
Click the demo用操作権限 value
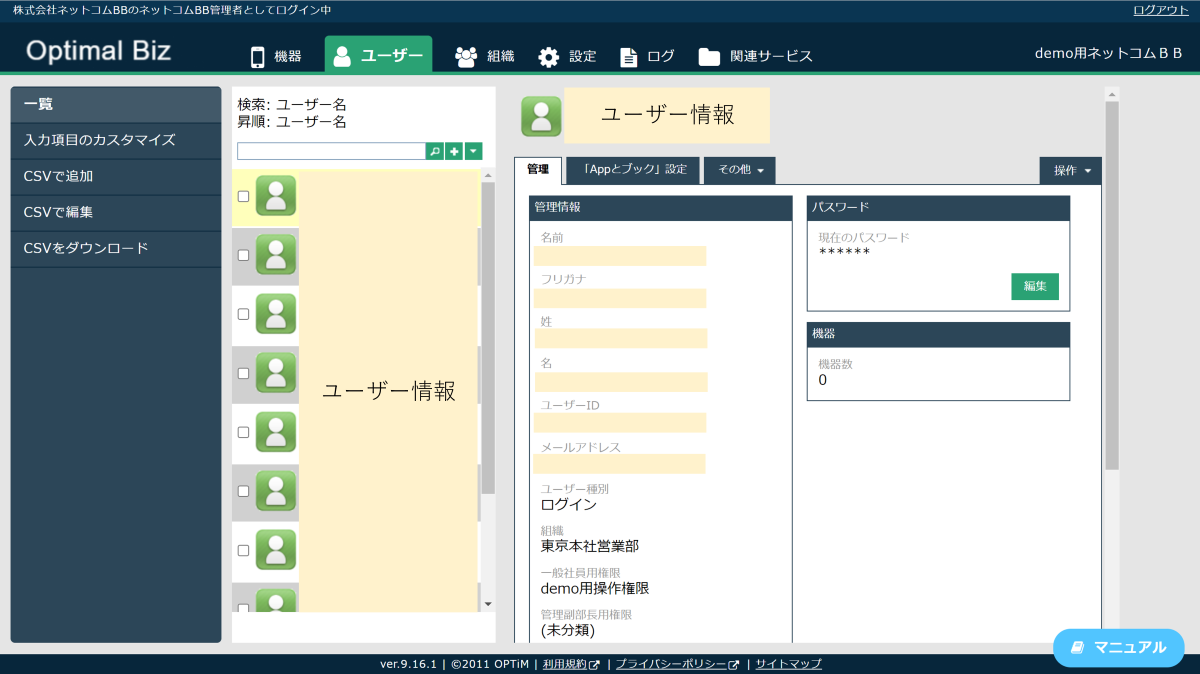click(x=595, y=588)
